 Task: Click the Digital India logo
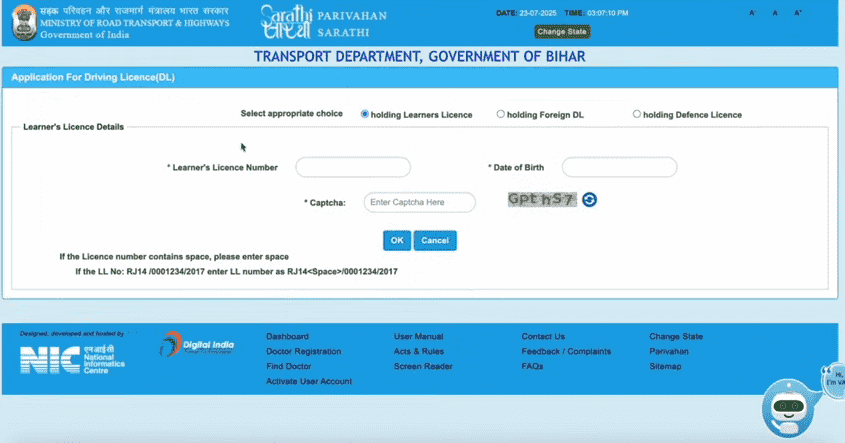[x=197, y=347]
